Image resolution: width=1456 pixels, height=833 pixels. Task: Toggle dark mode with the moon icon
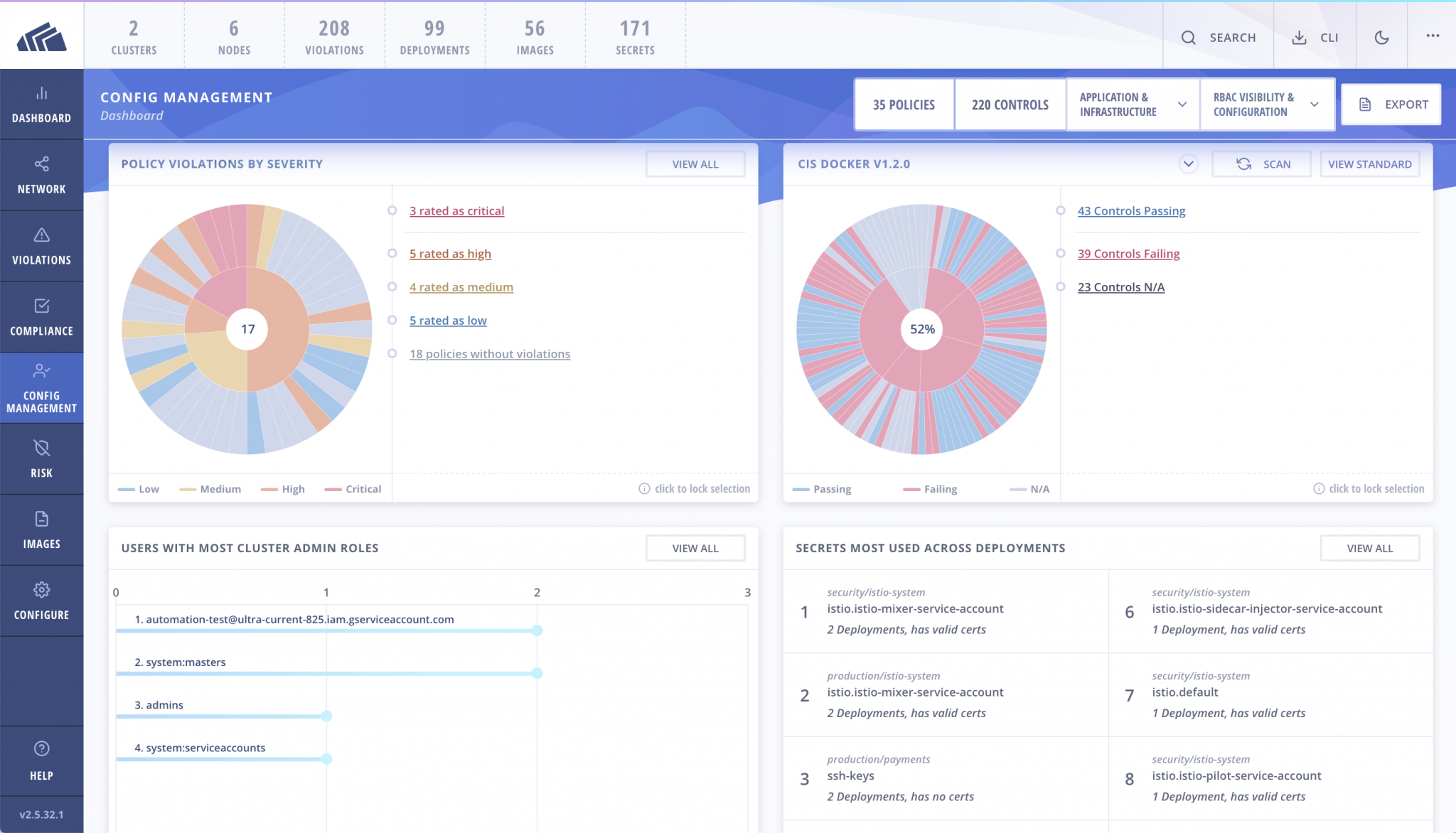(1382, 38)
